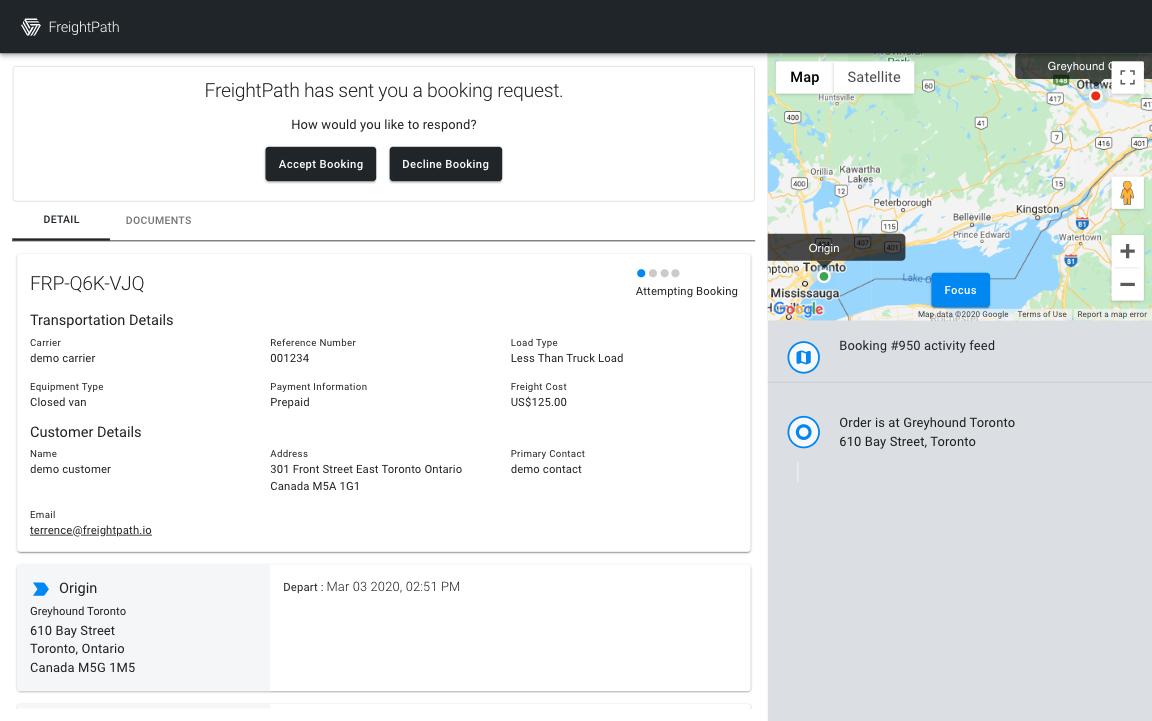Accept the booking request
Image resolution: width=1152 pixels, height=721 pixels.
[x=320, y=164]
